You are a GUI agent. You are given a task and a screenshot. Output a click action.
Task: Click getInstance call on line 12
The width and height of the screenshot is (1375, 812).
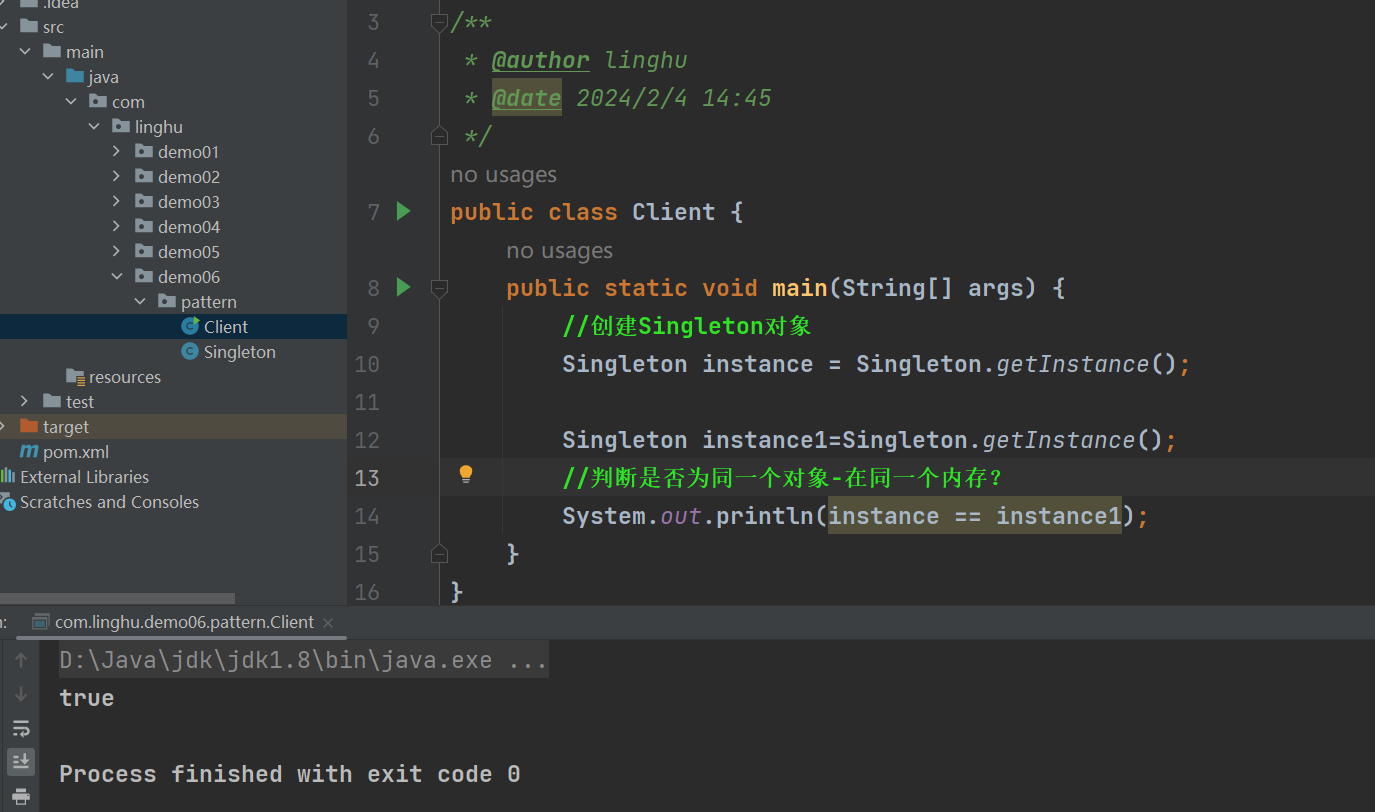[x=1058, y=440]
